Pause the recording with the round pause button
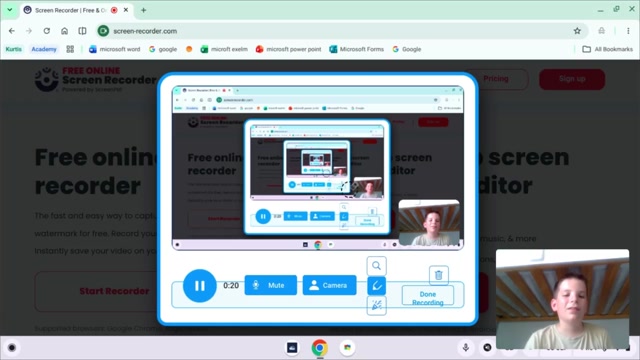Viewport: 640px width, 360px height. 200,286
